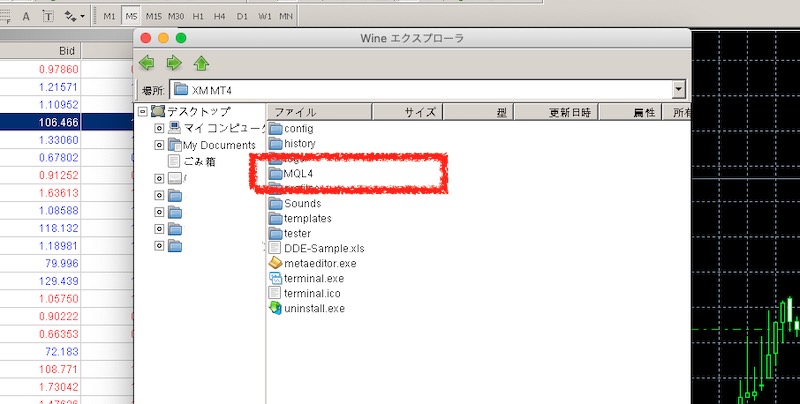Switch chart to M30 timeframe
The height and width of the screenshot is (404, 800).
point(176,16)
